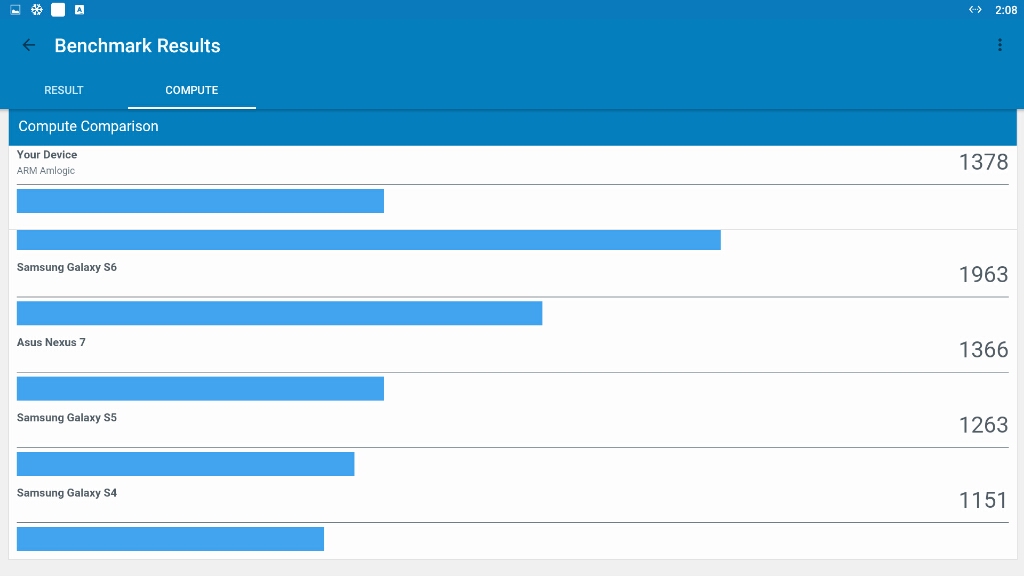The width and height of the screenshot is (1024, 576).
Task: Click the Compute Comparison header
Action: [88, 126]
